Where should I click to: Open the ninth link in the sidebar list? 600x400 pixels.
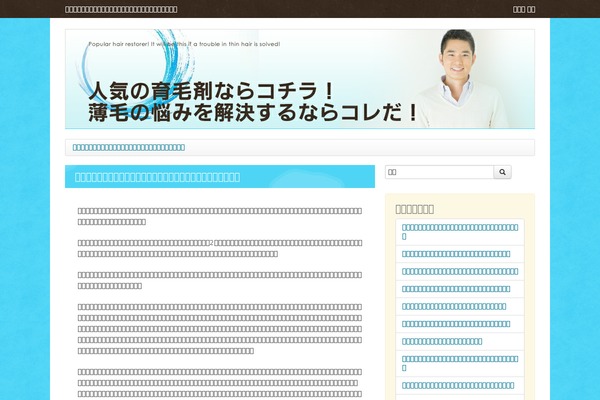(x=457, y=385)
